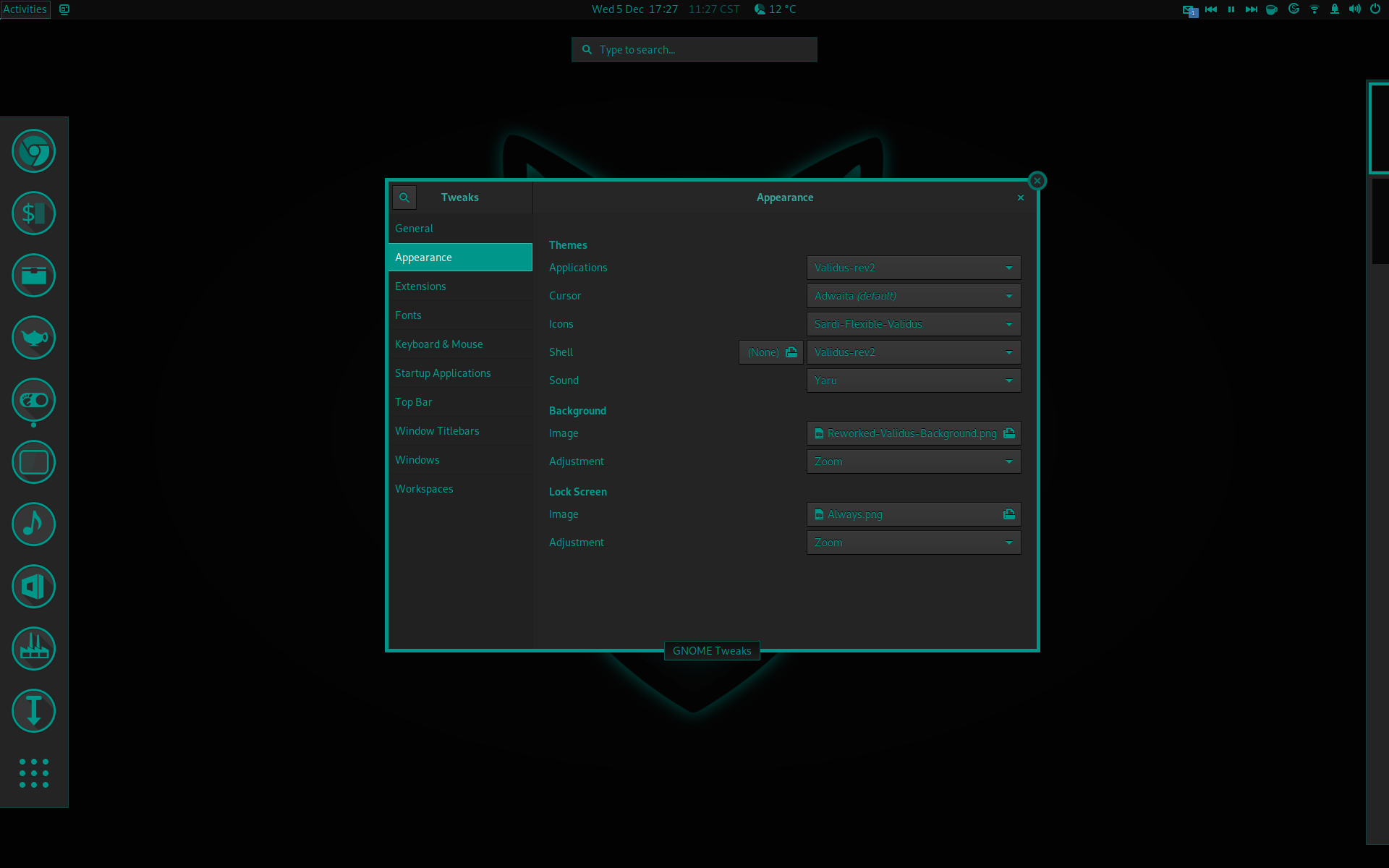Browse for a Shell theme file icon
Viewport: 1389px width, 868px height.
point(791,352)
